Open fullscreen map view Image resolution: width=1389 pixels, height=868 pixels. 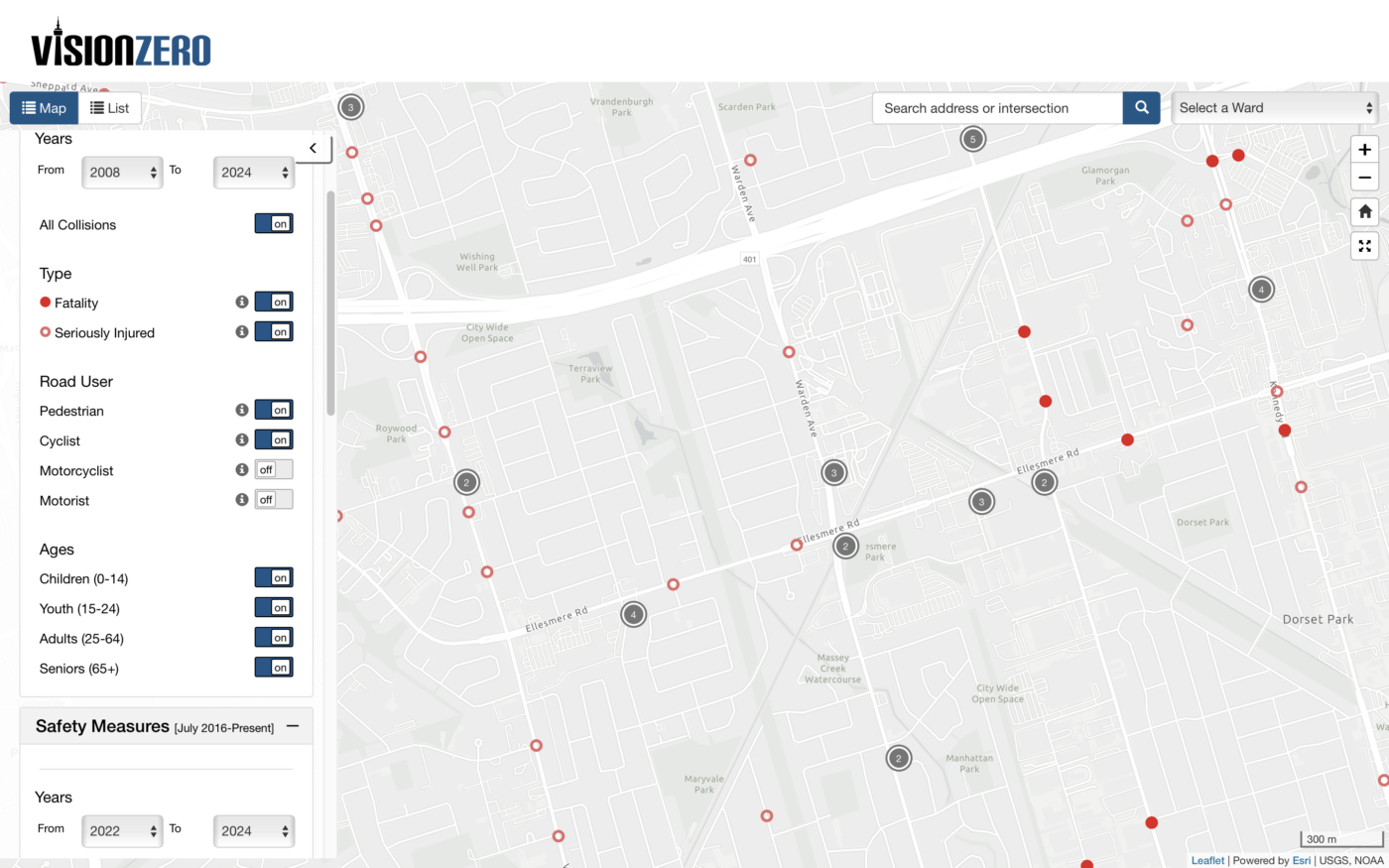1365,246
